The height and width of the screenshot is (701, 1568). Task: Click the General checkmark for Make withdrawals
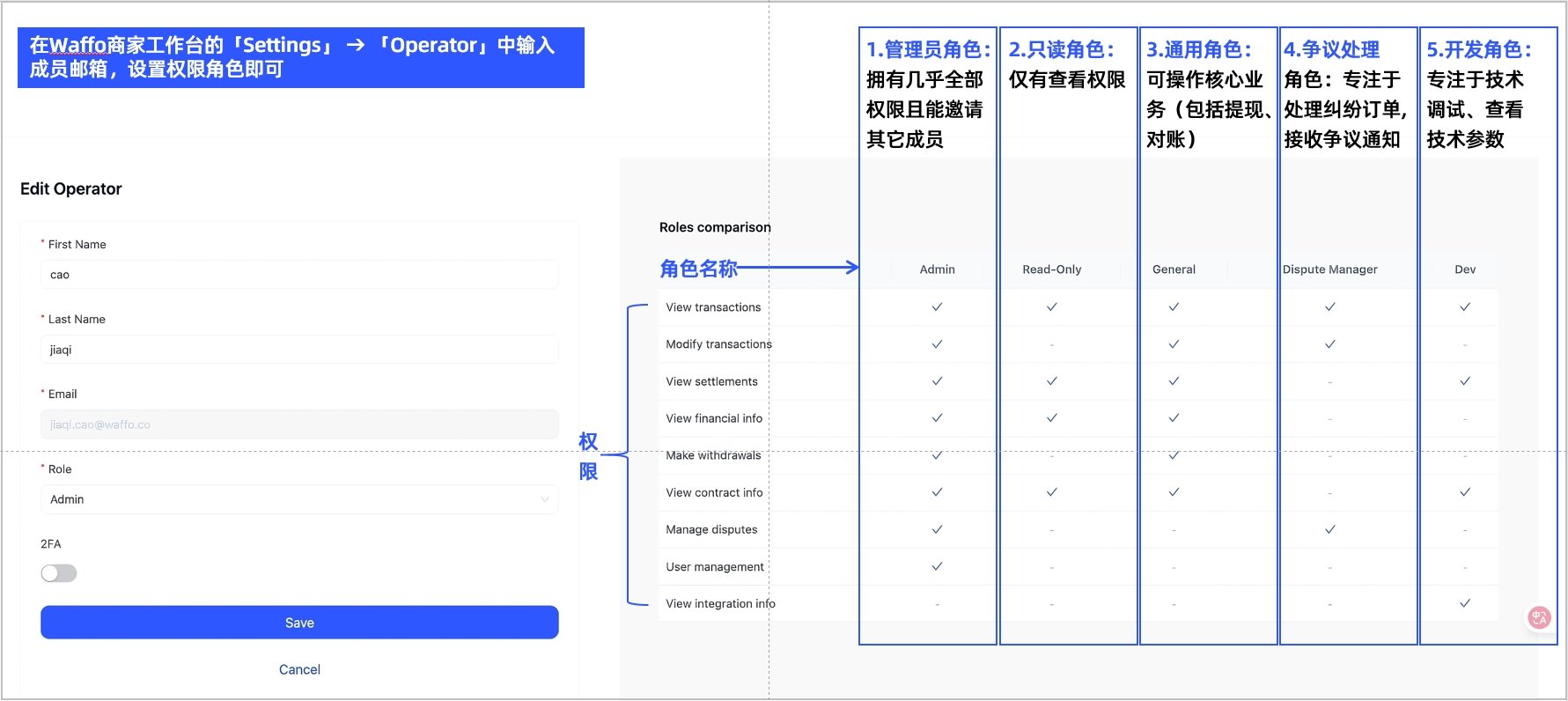[x=1174, y=455]
